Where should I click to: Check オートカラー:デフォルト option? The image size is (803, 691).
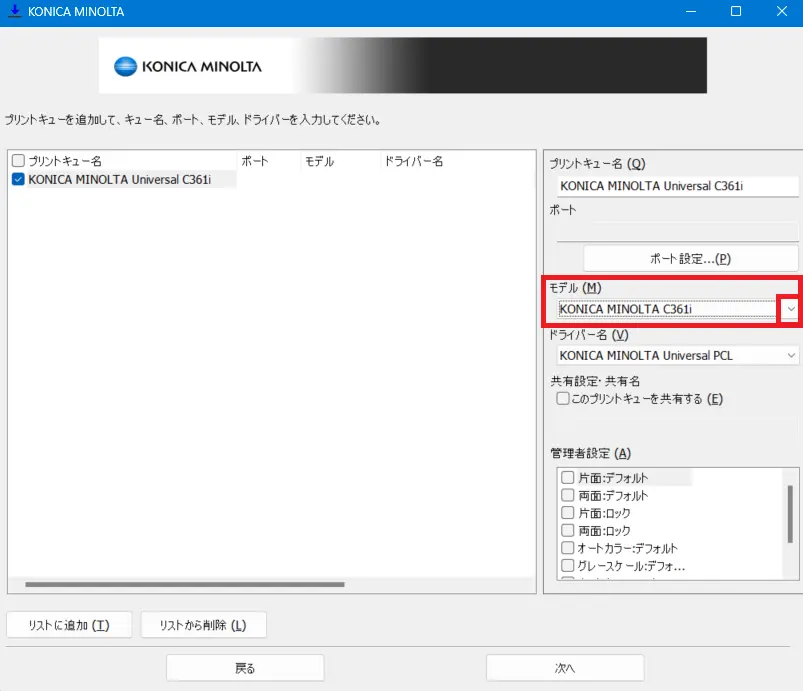pyautogui.click(x=568, y=548)
